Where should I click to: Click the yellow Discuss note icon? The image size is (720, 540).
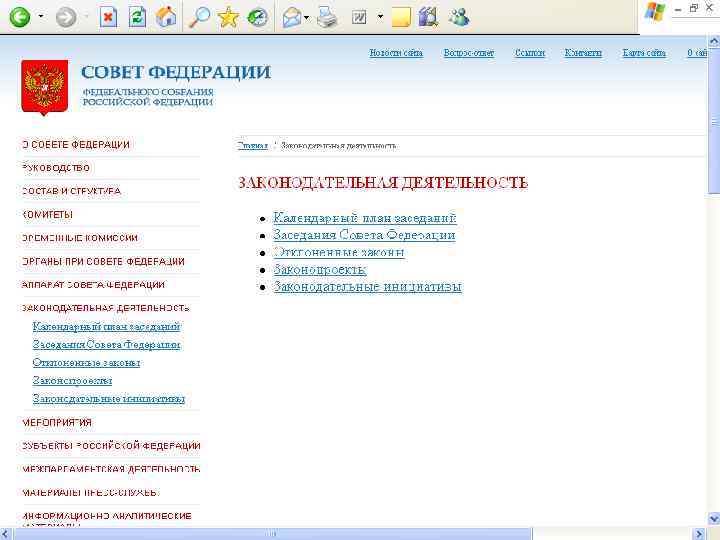[401, 17]
